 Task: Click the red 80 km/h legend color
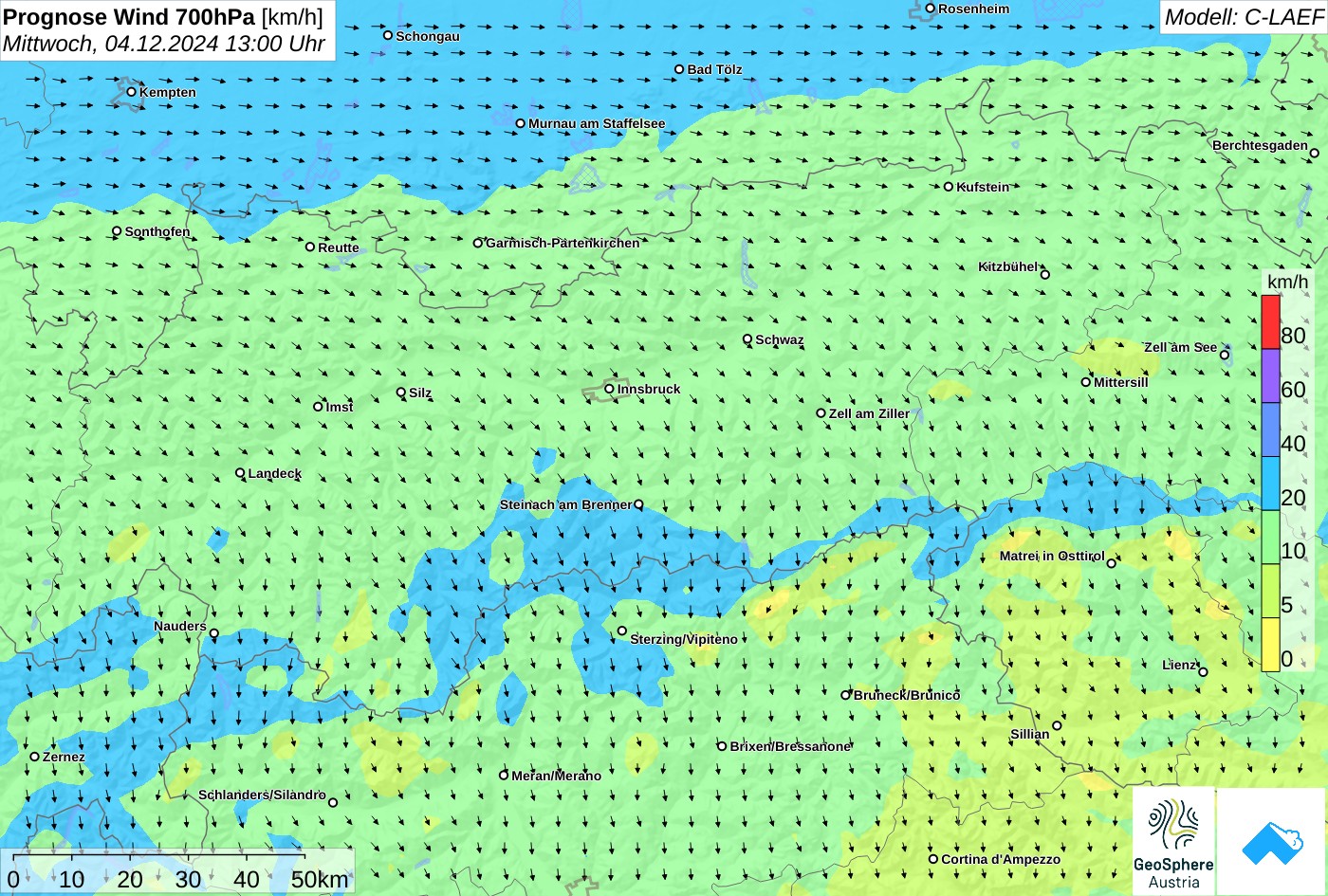click(x=1270, y=322)
